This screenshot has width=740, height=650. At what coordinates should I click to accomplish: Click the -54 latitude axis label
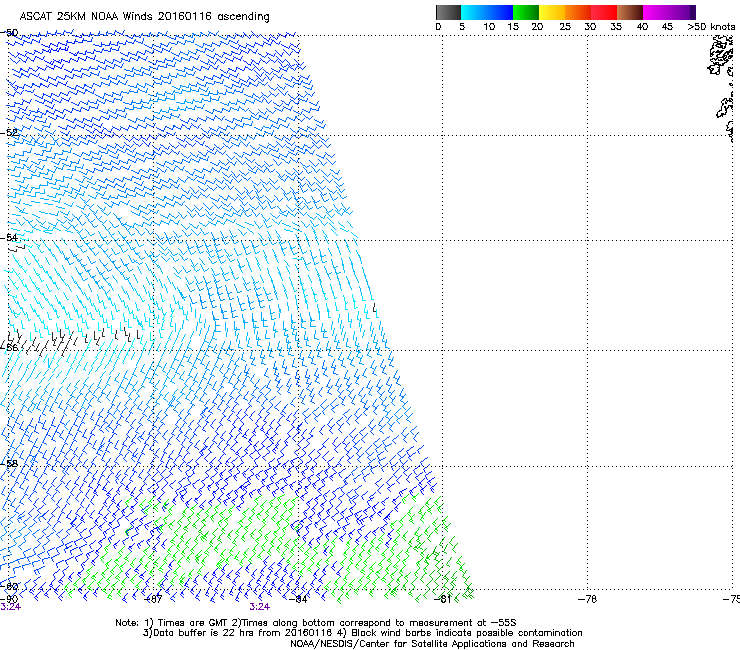[x=9, y=237]
